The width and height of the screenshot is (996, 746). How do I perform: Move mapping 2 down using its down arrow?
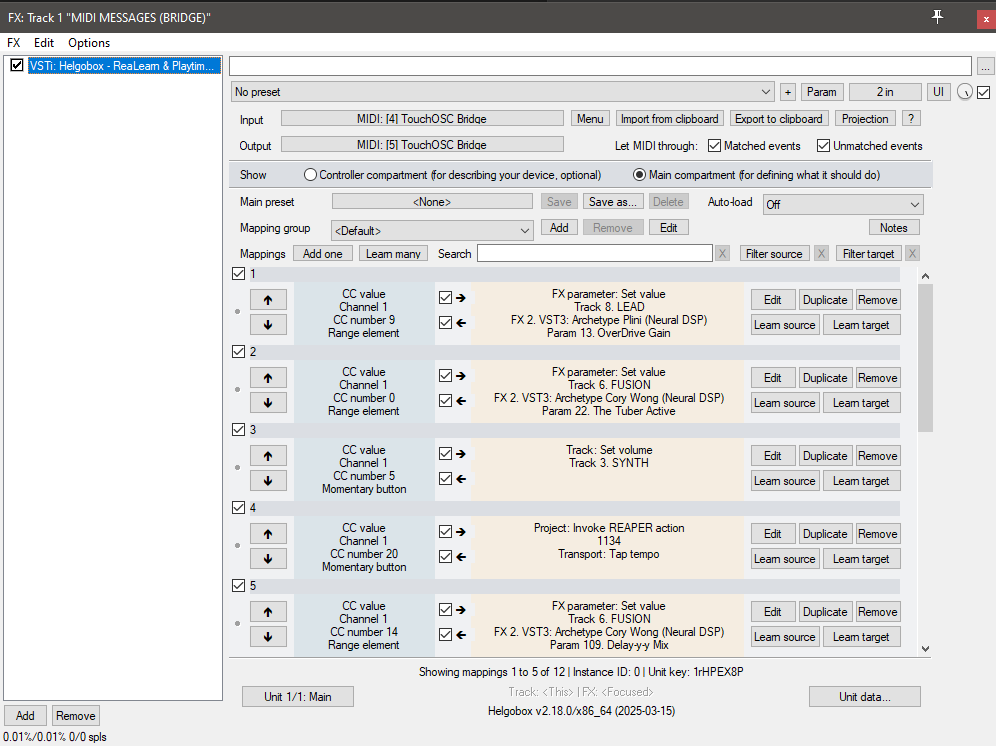[268, 402]
